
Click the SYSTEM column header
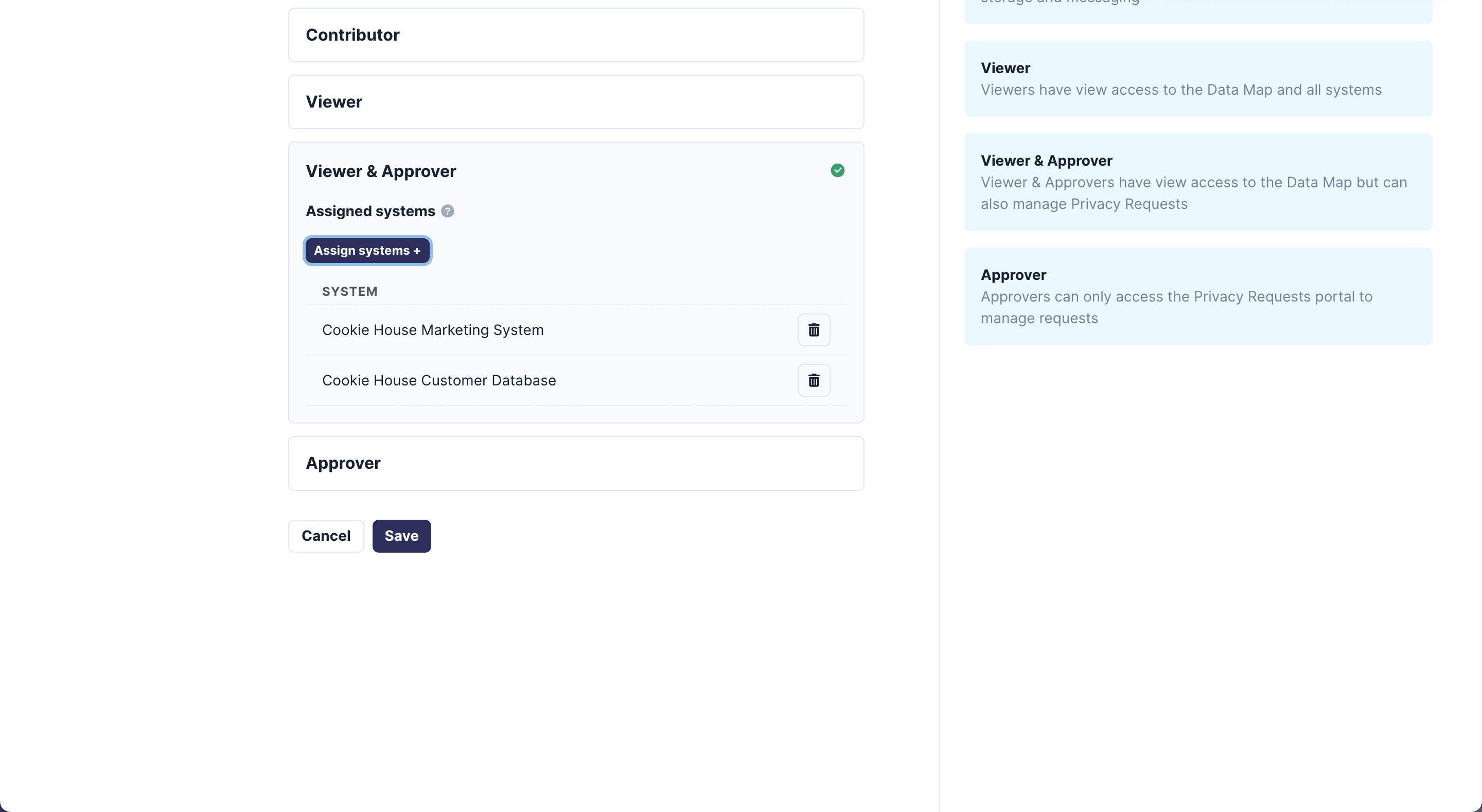click(x=350, y=292)
